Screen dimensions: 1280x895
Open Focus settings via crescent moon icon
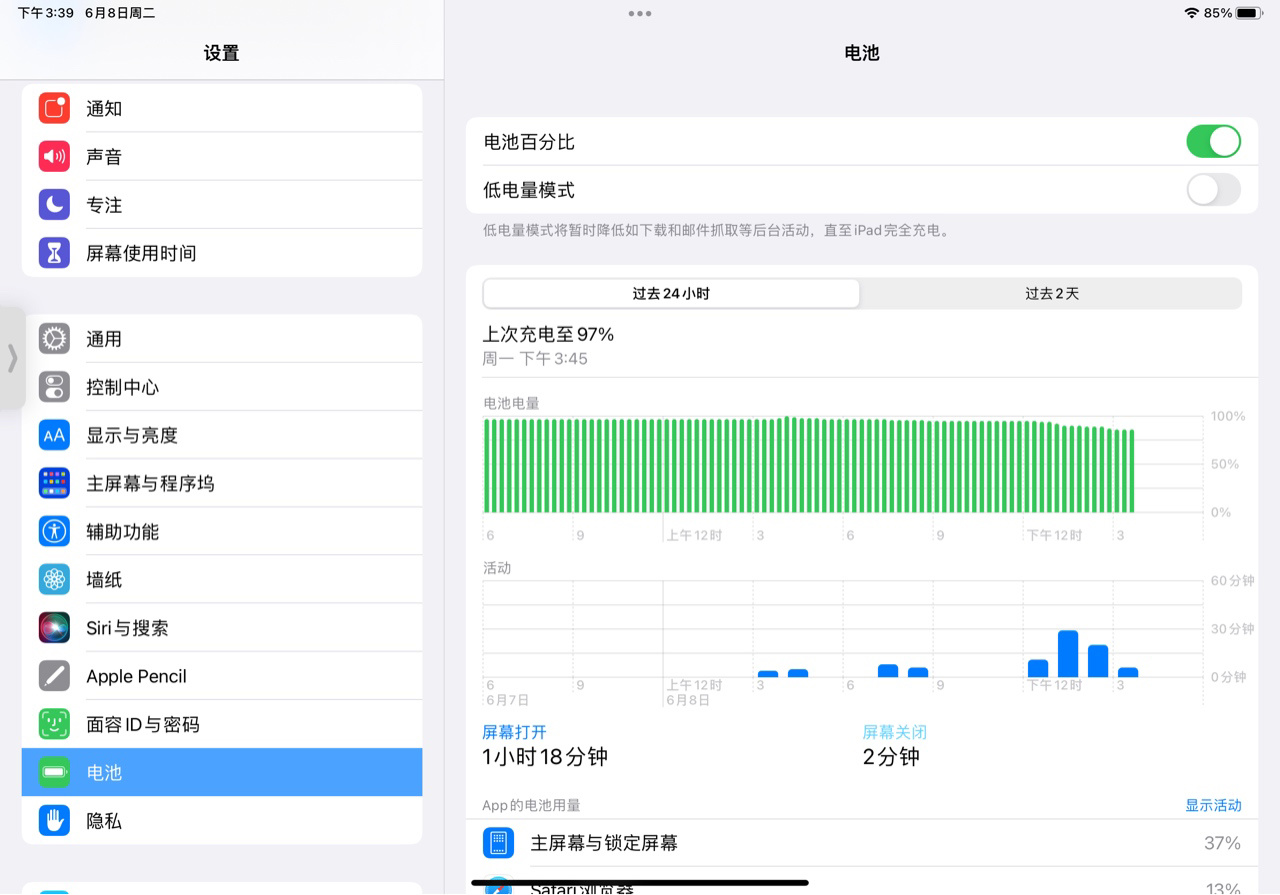(x=54, y=204)
